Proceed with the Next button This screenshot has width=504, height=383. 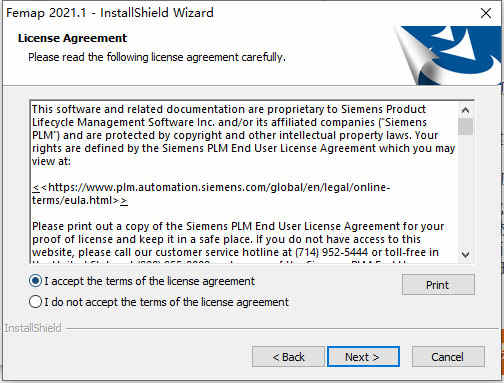(x=363, y=357)
